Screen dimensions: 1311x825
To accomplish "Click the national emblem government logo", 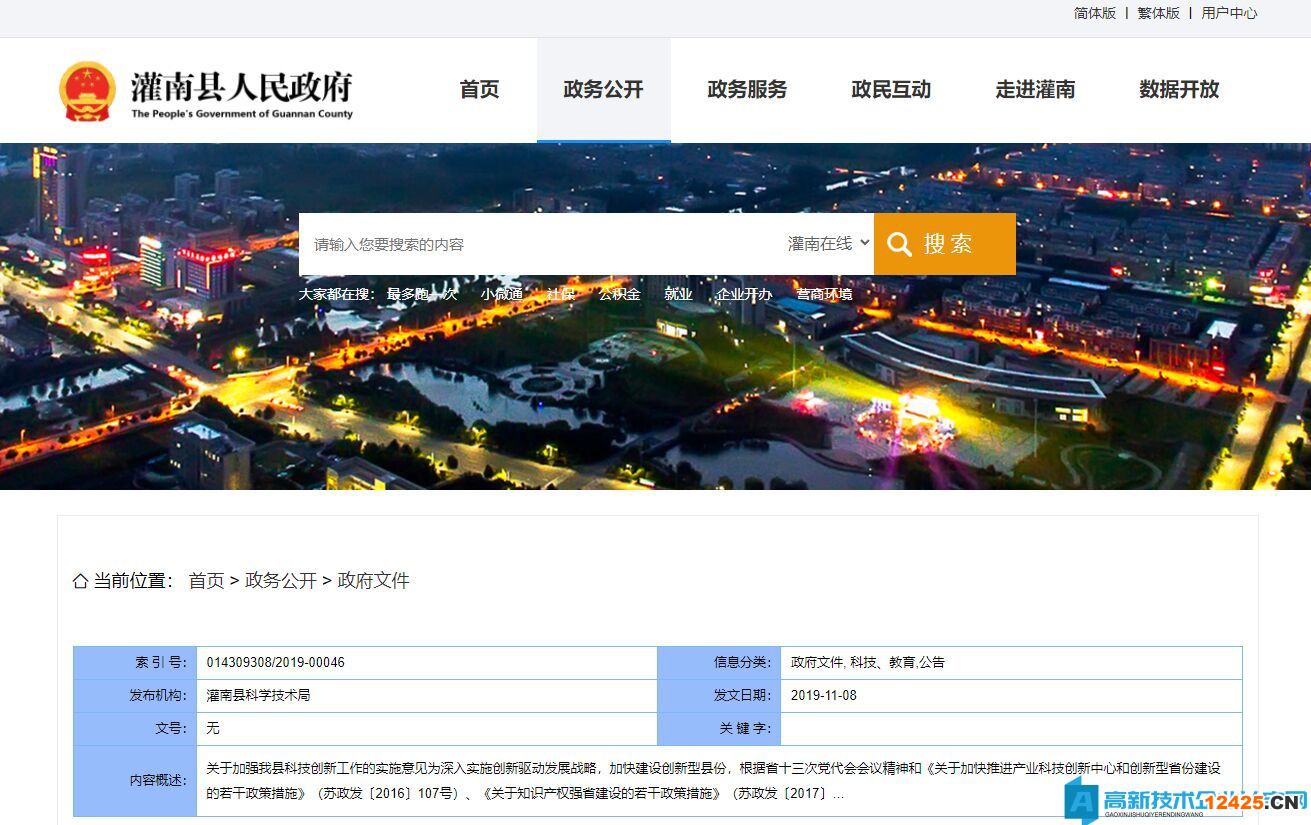I will coord(88,89).
